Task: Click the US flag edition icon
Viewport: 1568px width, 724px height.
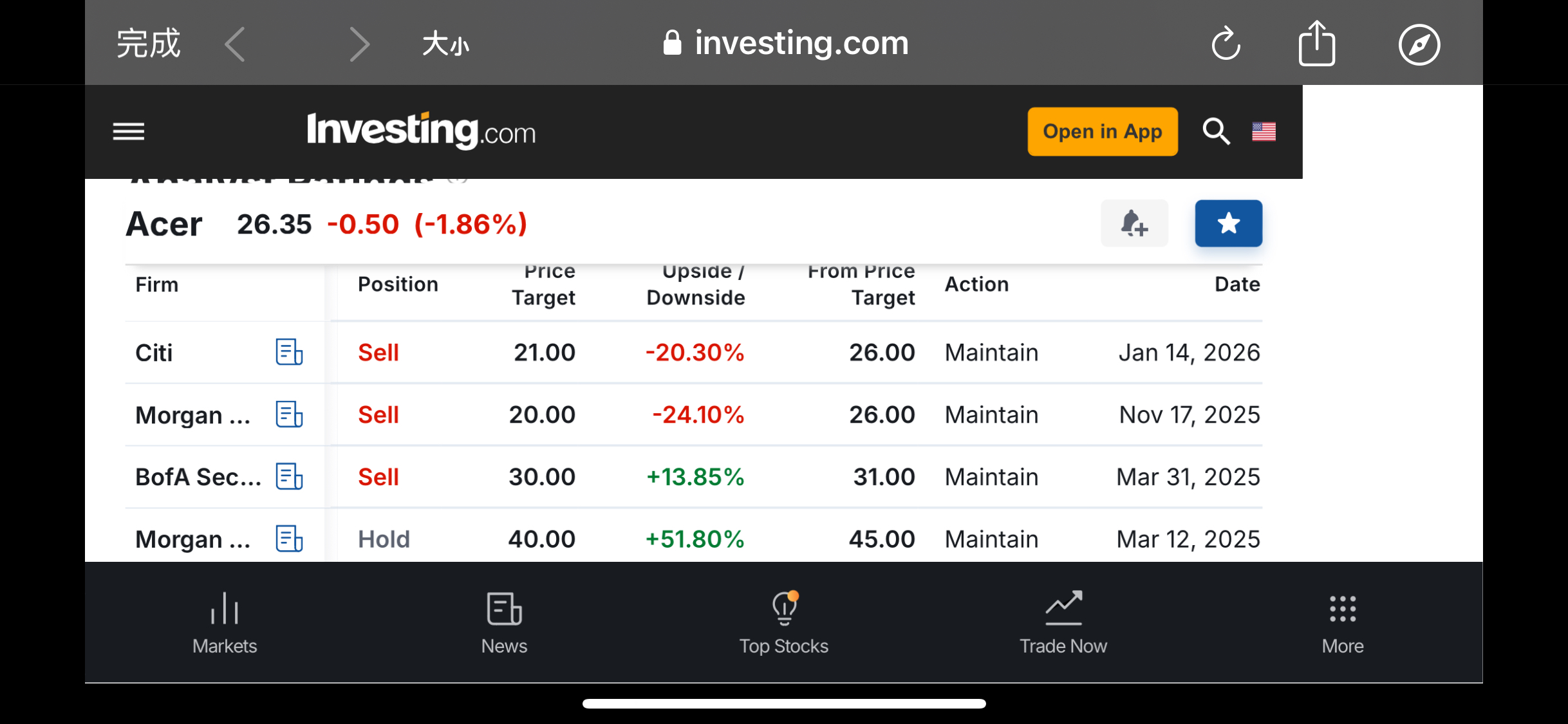Action: [x=1264, y=132]
